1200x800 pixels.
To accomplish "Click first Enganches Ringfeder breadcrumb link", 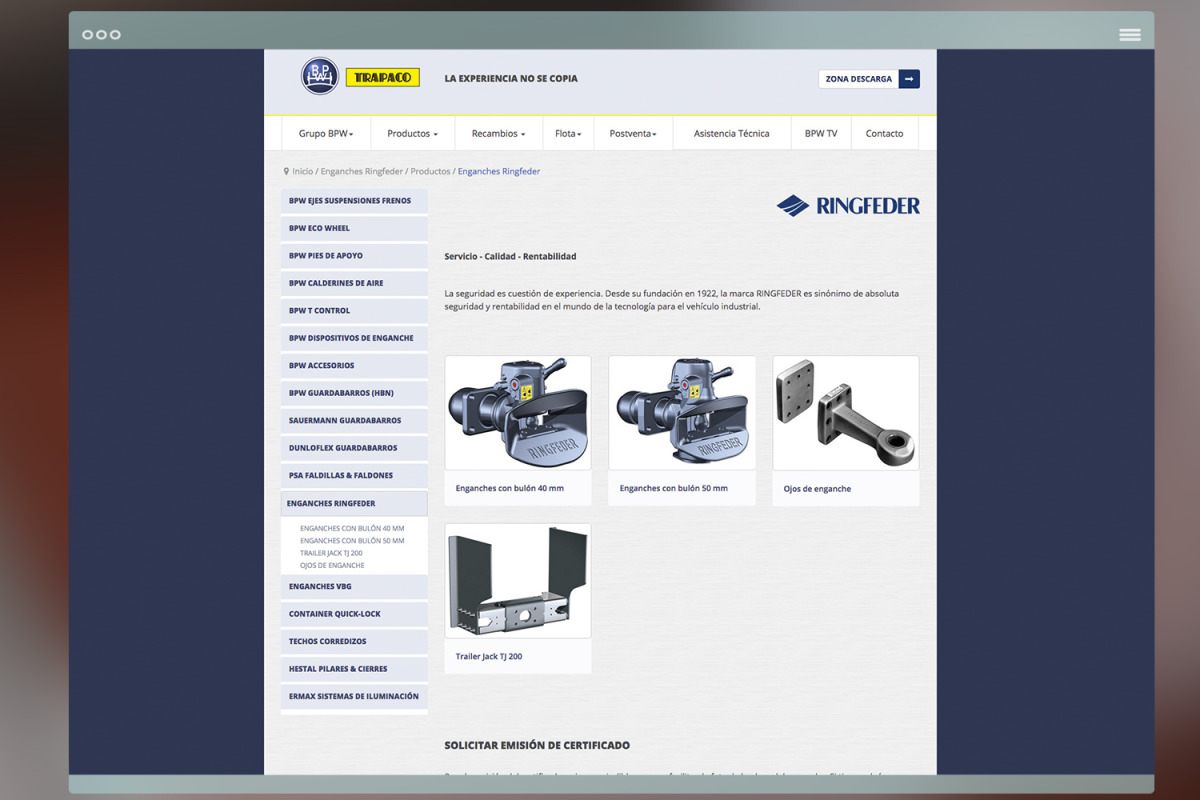I will (361, 172).
